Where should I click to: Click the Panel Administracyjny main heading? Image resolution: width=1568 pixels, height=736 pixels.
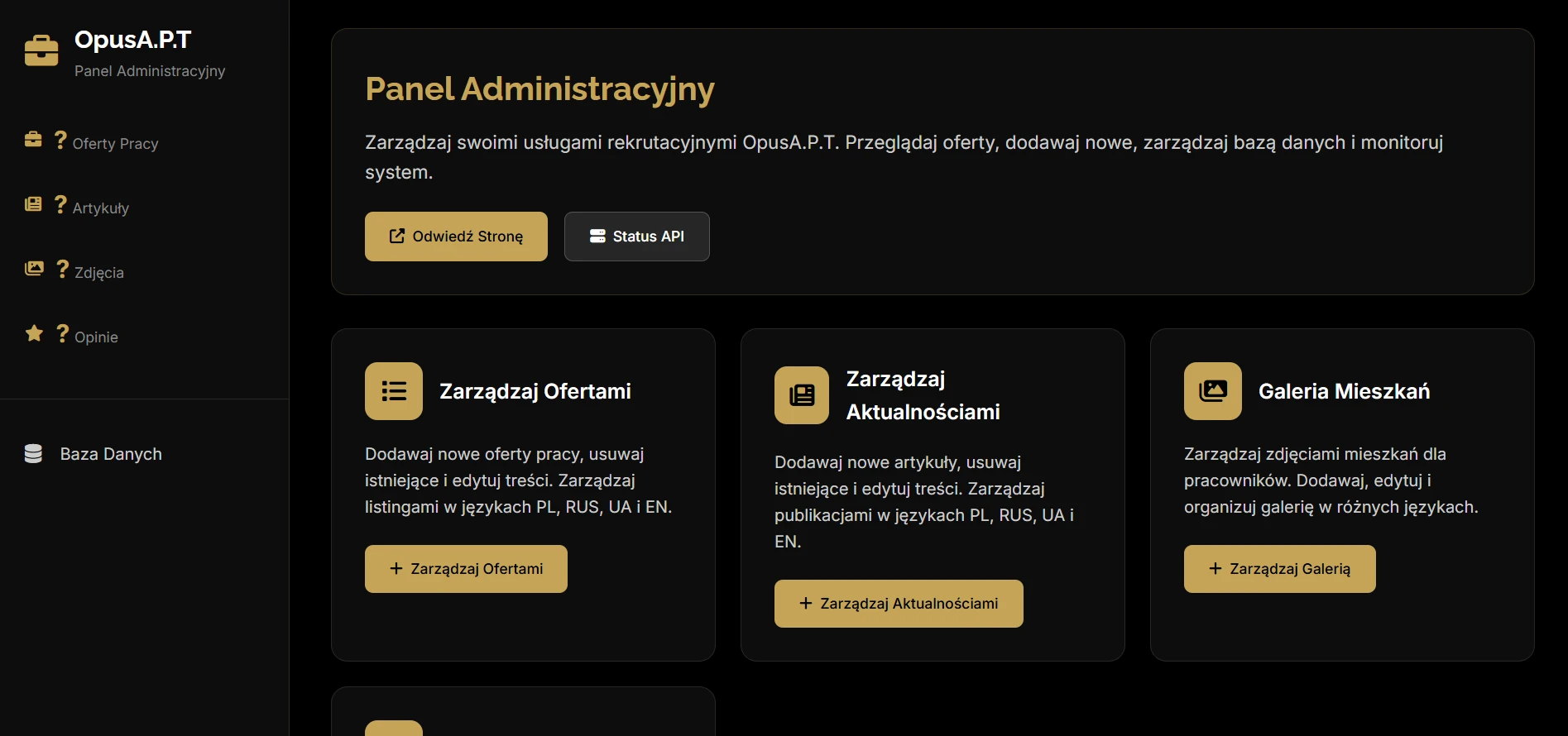click(539, 89)
